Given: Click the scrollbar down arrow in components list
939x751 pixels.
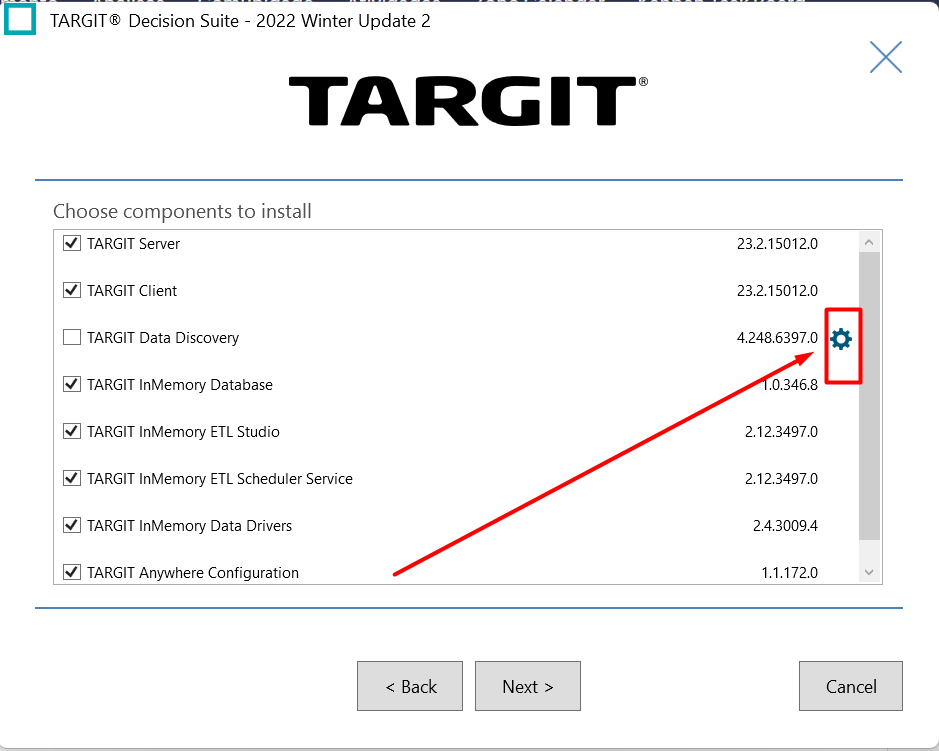Looking at the screenshot, I should pos(869,573).
